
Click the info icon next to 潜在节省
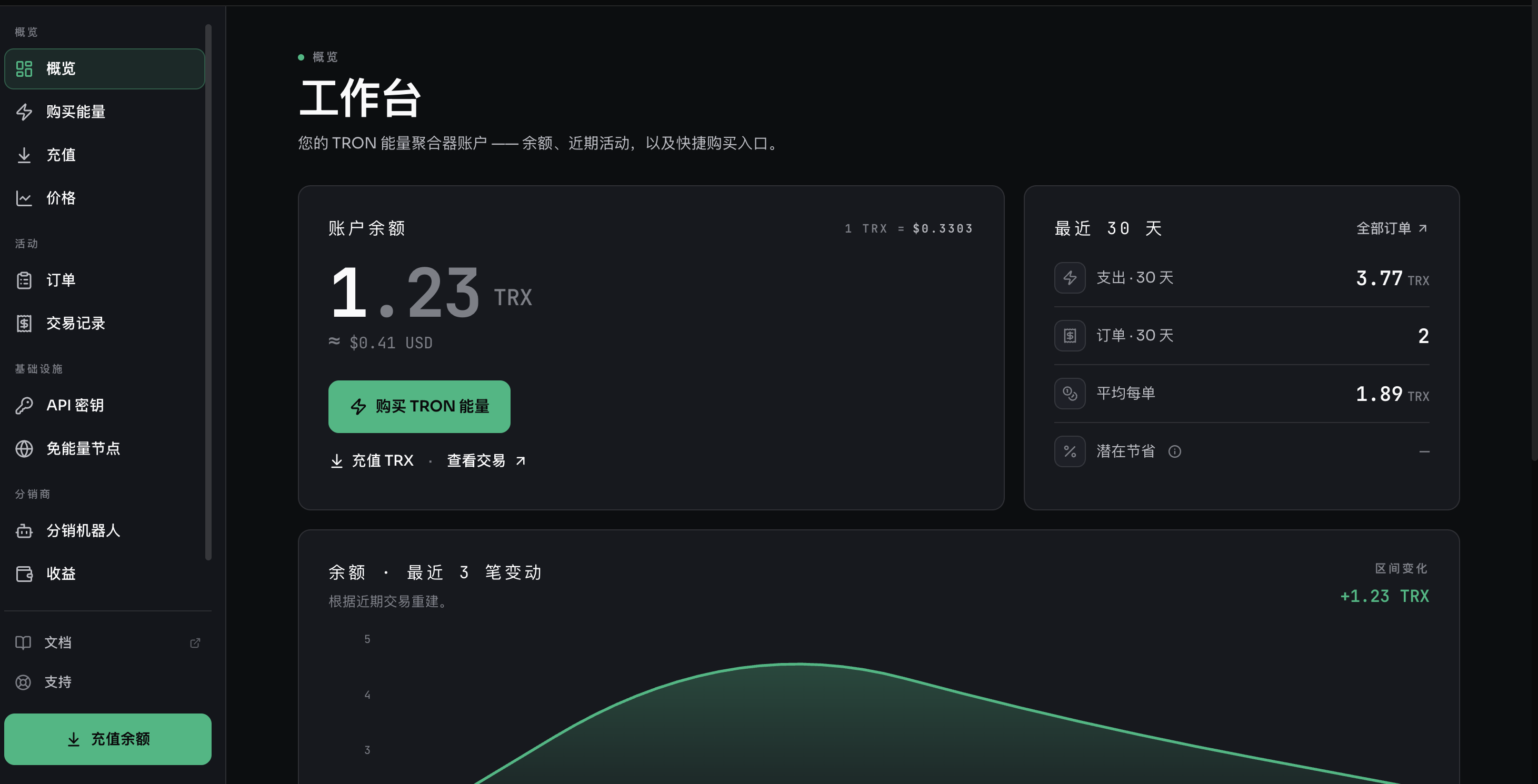(1174, 451)
